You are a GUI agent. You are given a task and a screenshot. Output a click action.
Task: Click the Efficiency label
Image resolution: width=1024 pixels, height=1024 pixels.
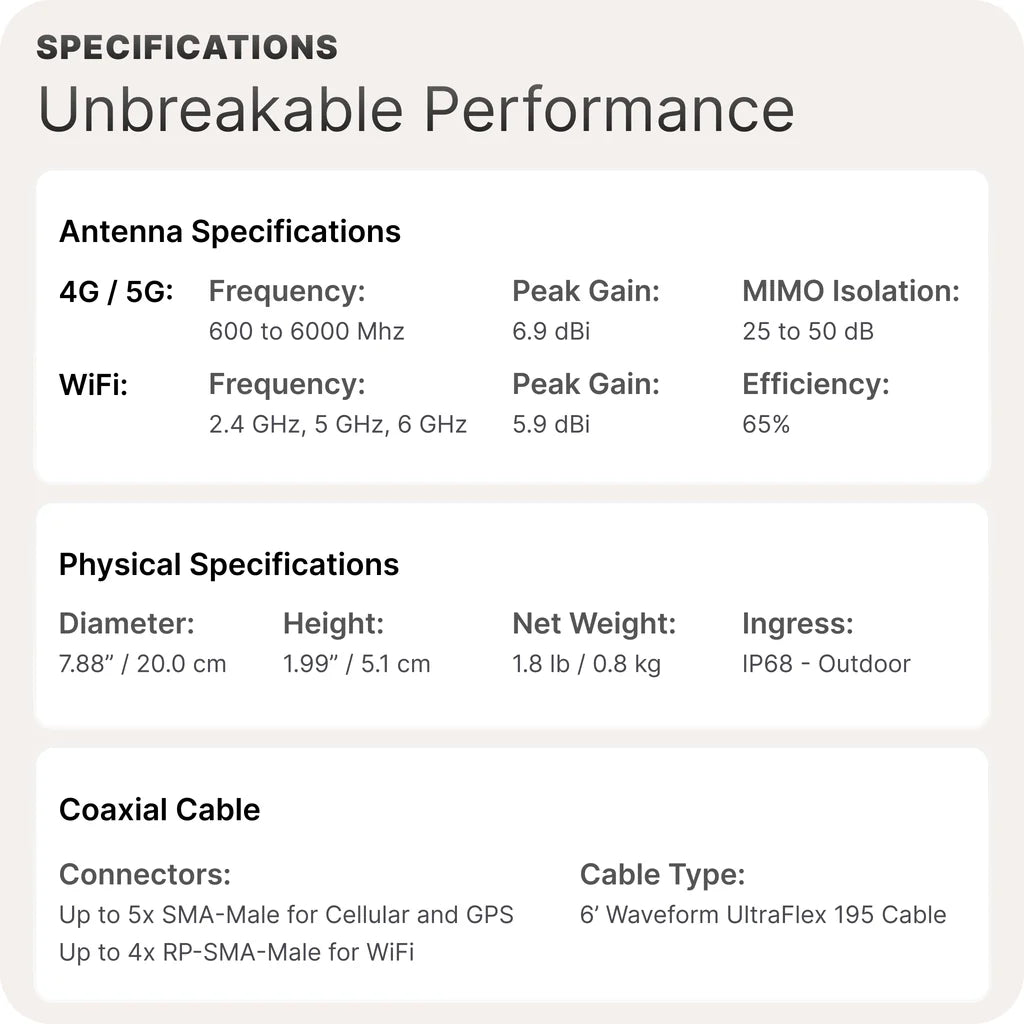[815, 385]
